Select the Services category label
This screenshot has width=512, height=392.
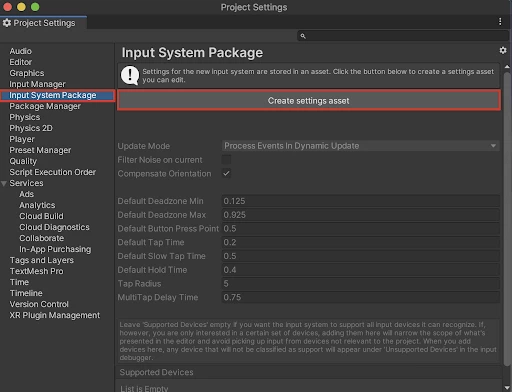click(x=26, y=183)
